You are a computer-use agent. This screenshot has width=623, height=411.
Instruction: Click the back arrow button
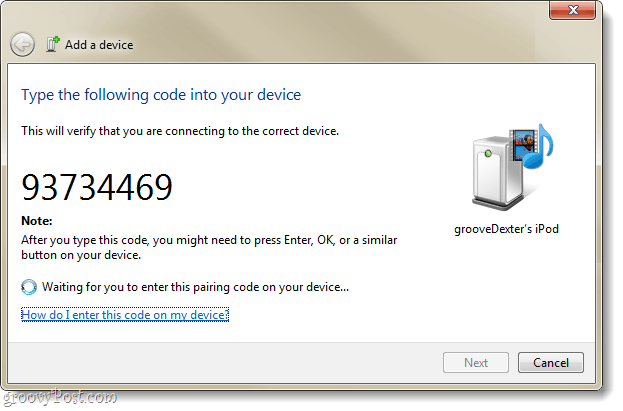(22, 45)
